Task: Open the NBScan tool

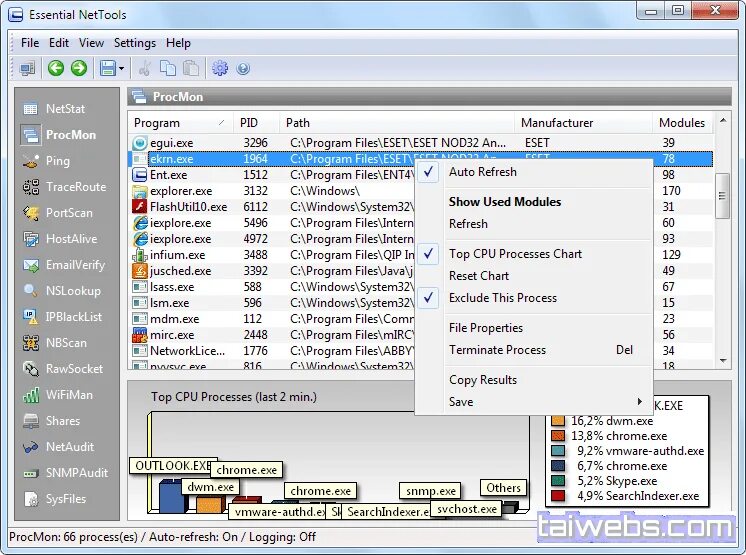Action: click(55, 343)
